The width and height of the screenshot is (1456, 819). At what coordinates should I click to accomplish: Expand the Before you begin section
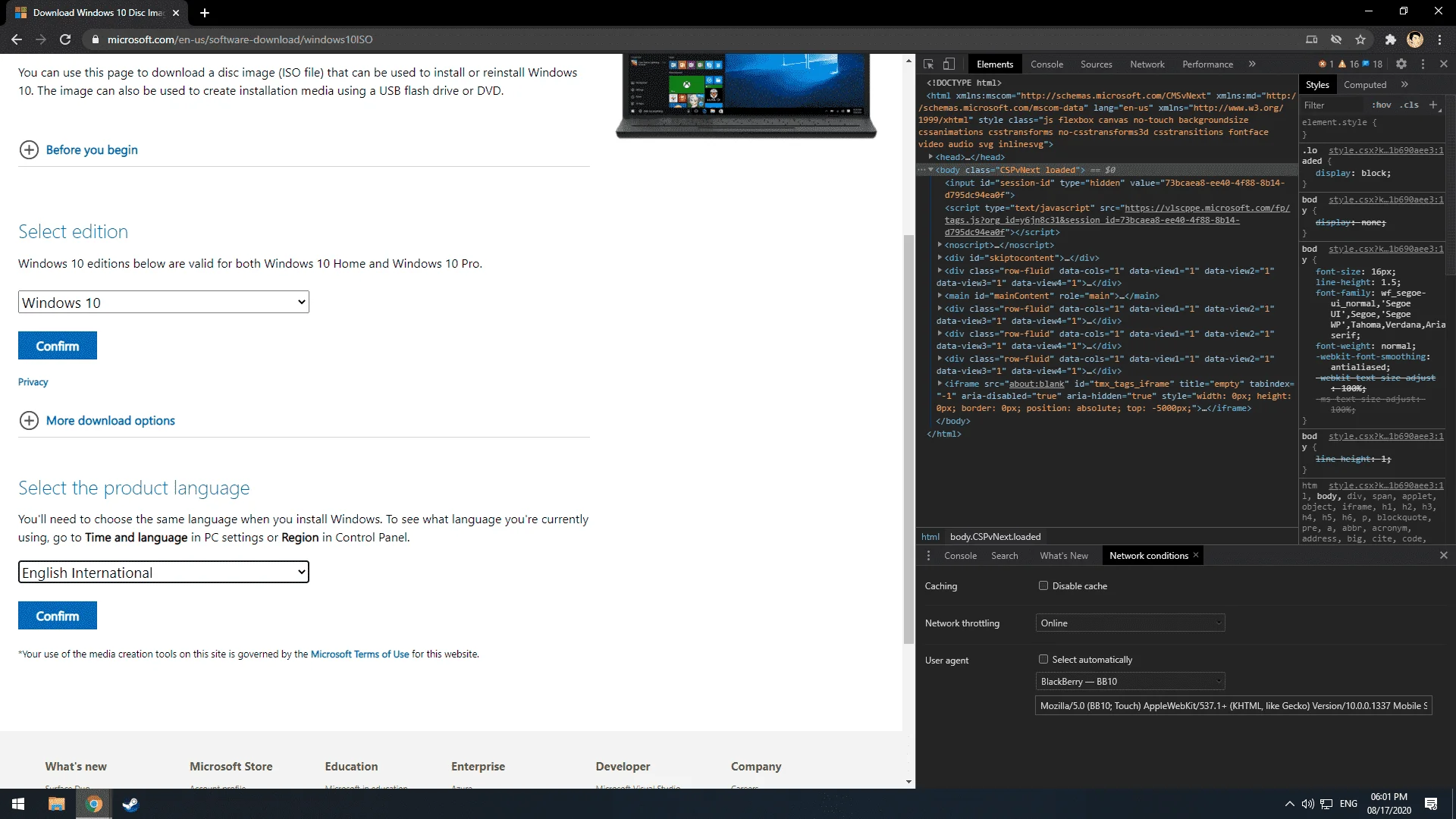click(78, 149)
